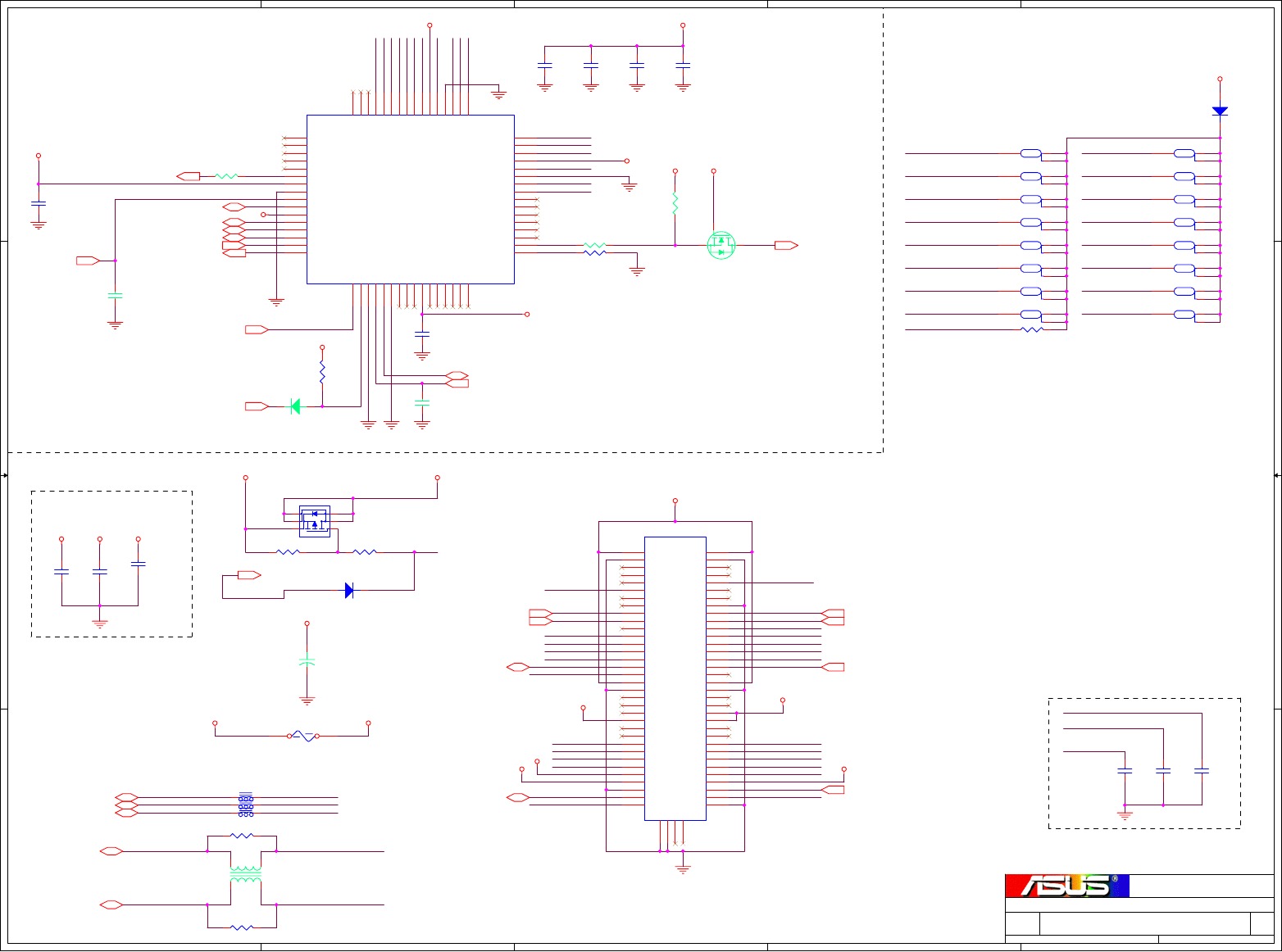Select the green transformer coil symbol
1282x952 pixels.
[x=245, y=874]
